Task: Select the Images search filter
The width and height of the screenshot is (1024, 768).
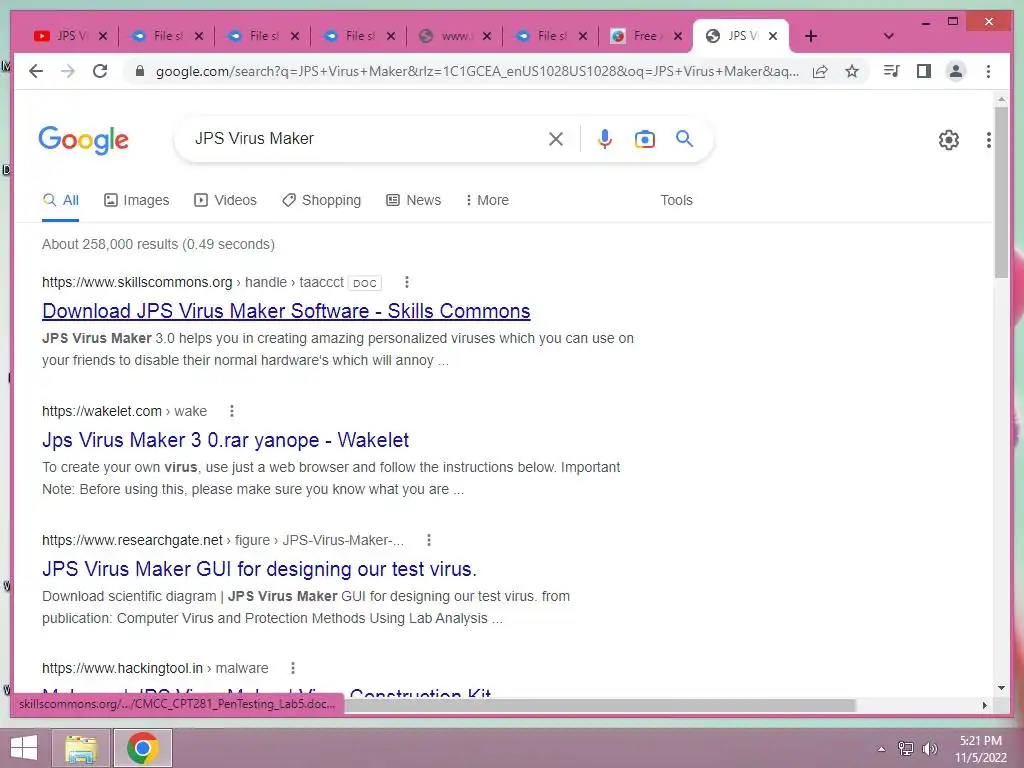Action: click(x=136, y=200)
